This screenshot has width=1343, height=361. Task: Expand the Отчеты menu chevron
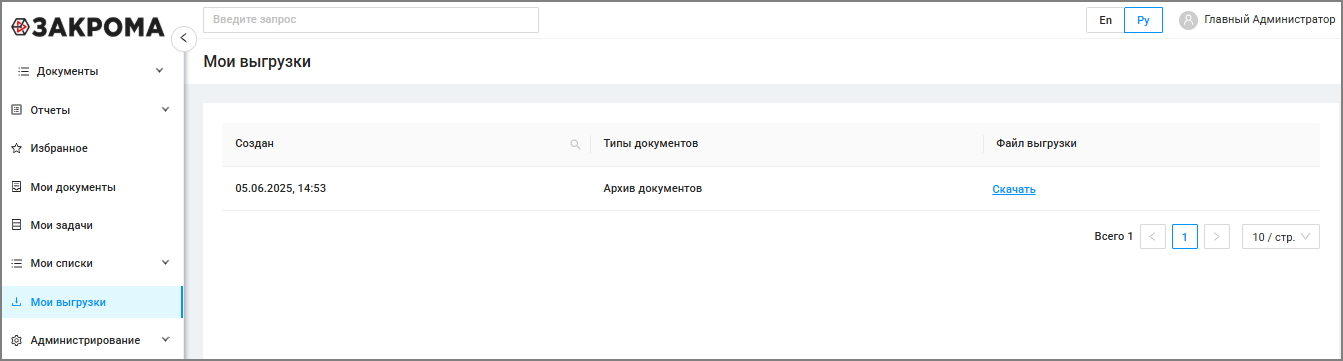pyautogui.click(x=166, y=109)
